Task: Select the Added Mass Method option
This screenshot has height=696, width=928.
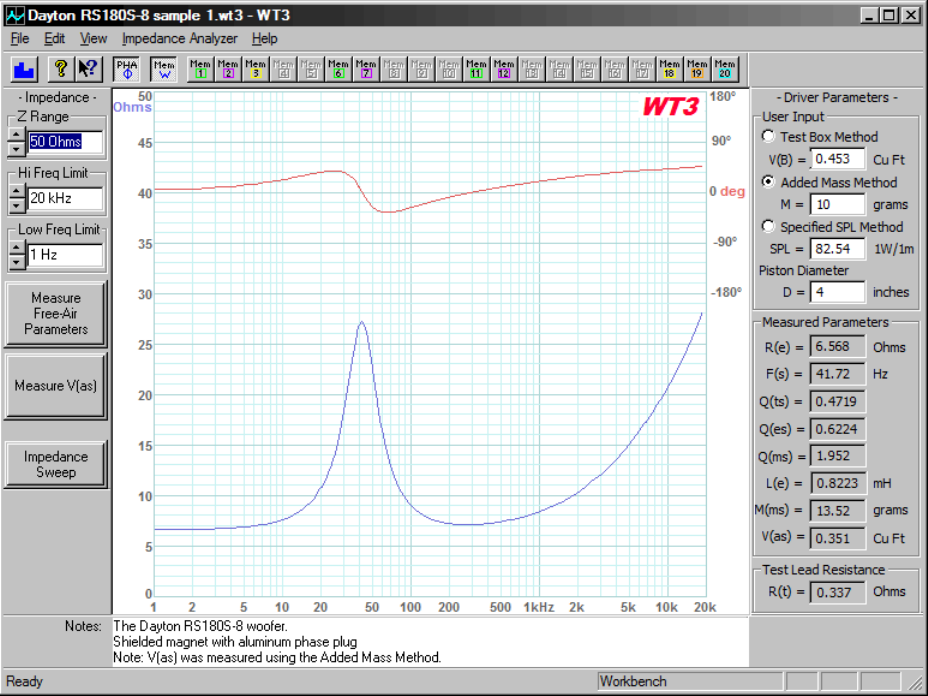Action: click(x=768, y=182)
